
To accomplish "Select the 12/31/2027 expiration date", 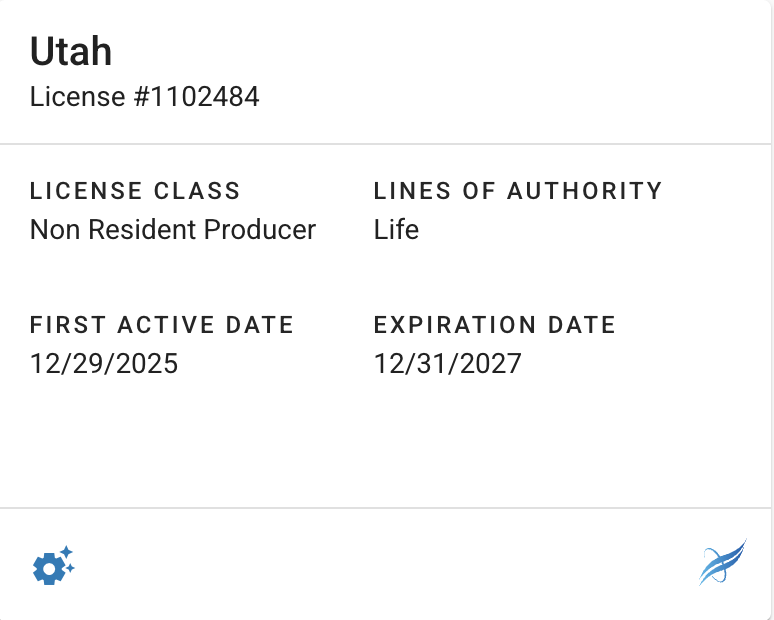I will click(448, 363).
